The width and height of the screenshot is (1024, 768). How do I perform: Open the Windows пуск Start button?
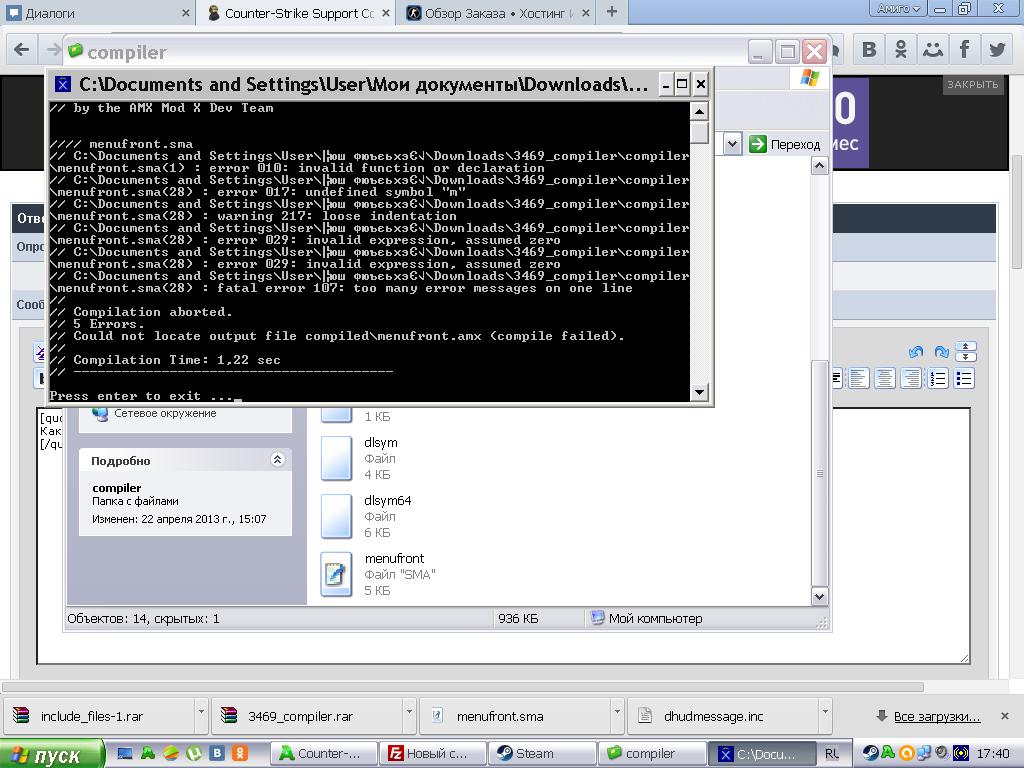(x=51, y=754)
